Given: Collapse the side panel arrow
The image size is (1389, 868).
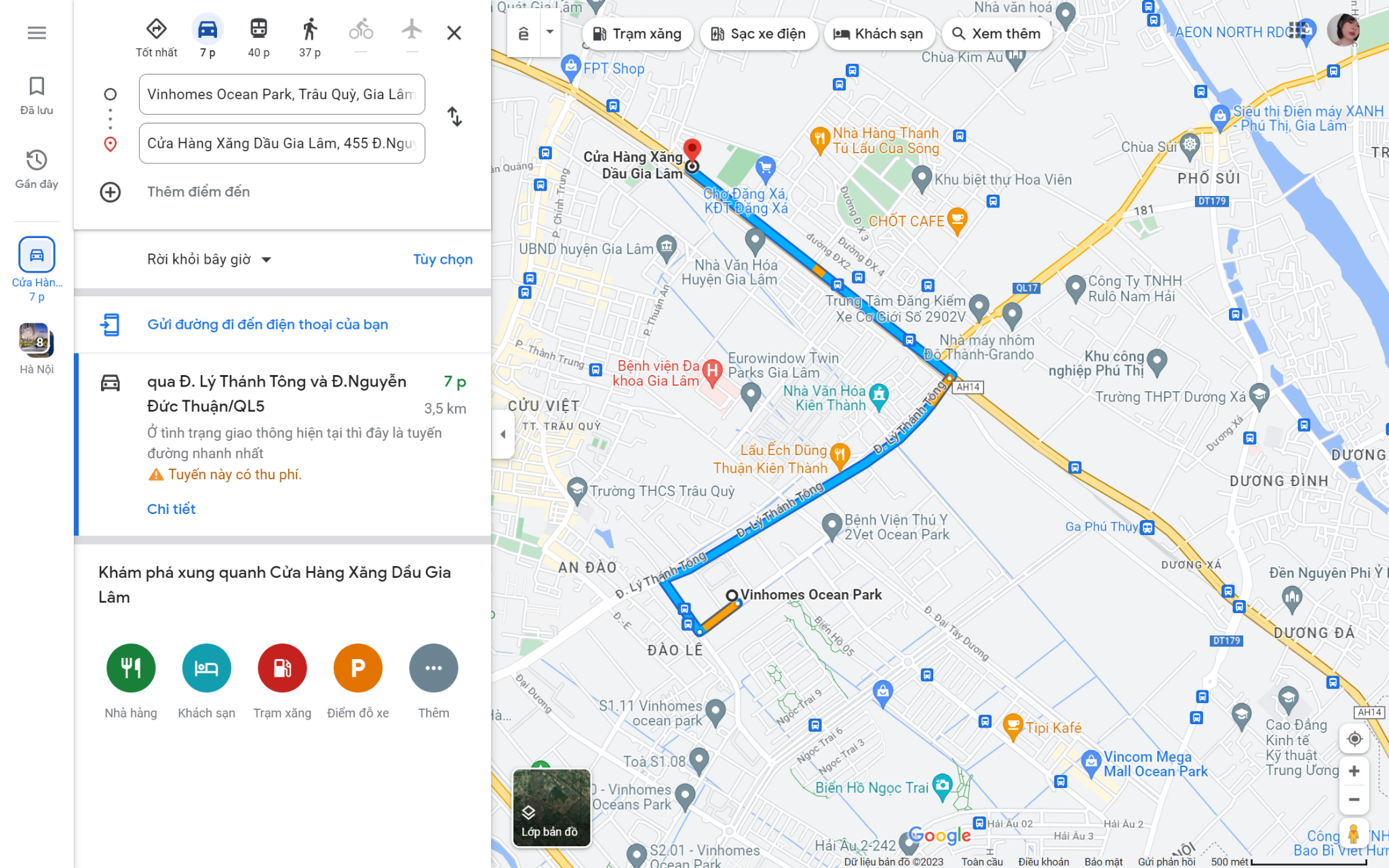Looking at the screenshot, I should point(503,434).
